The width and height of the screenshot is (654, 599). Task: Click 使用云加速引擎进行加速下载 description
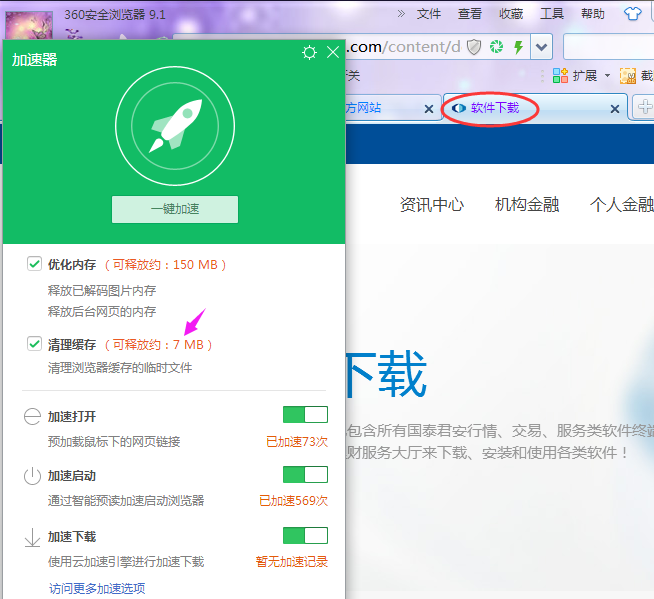click(x=126, y=561)
